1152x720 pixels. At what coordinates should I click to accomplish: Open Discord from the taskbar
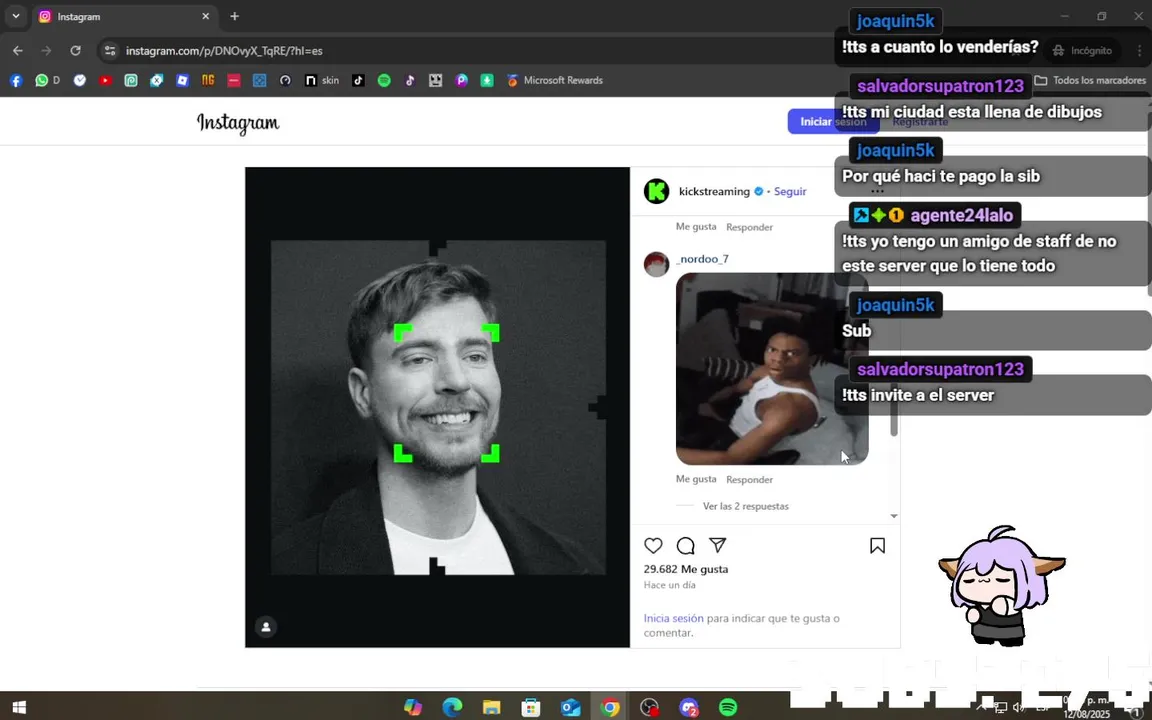[x=688, y=707]
